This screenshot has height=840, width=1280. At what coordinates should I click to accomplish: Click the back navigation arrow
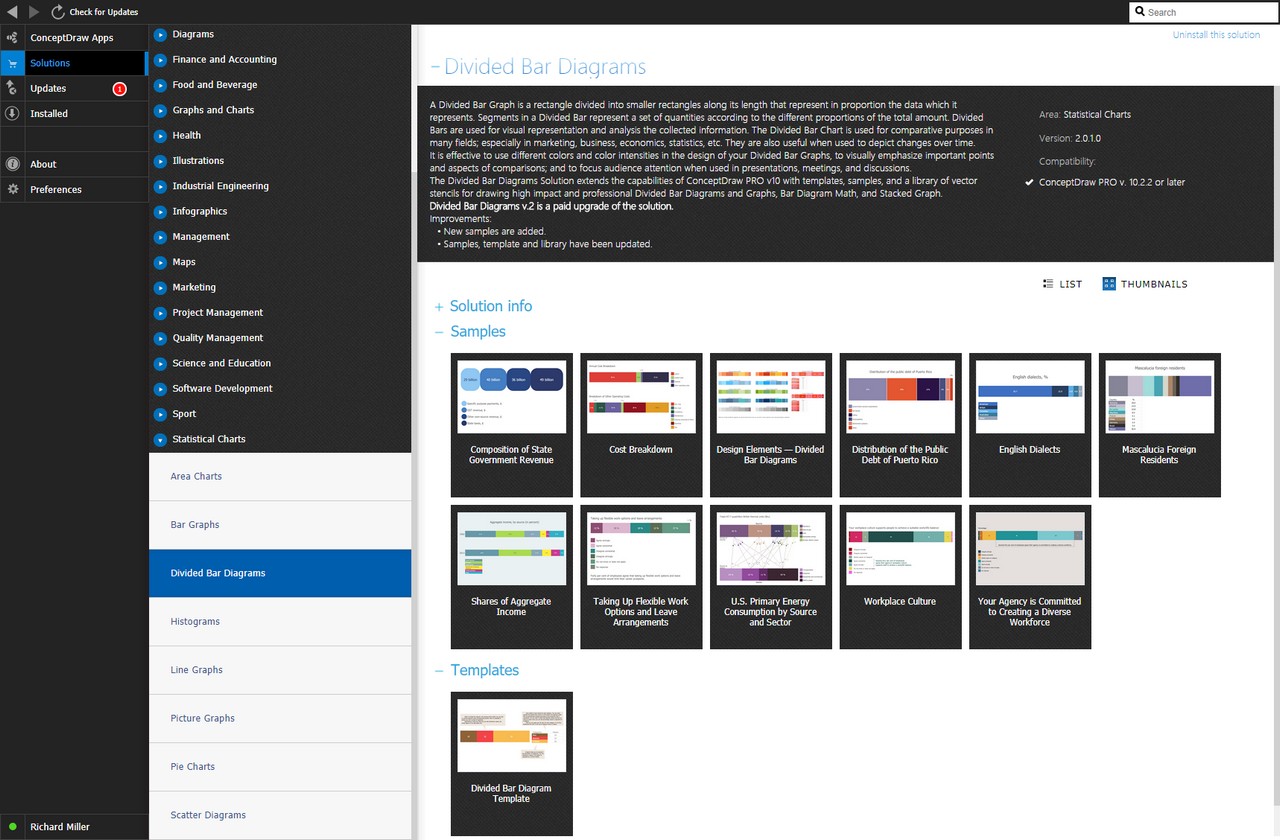tap(12, 12)
